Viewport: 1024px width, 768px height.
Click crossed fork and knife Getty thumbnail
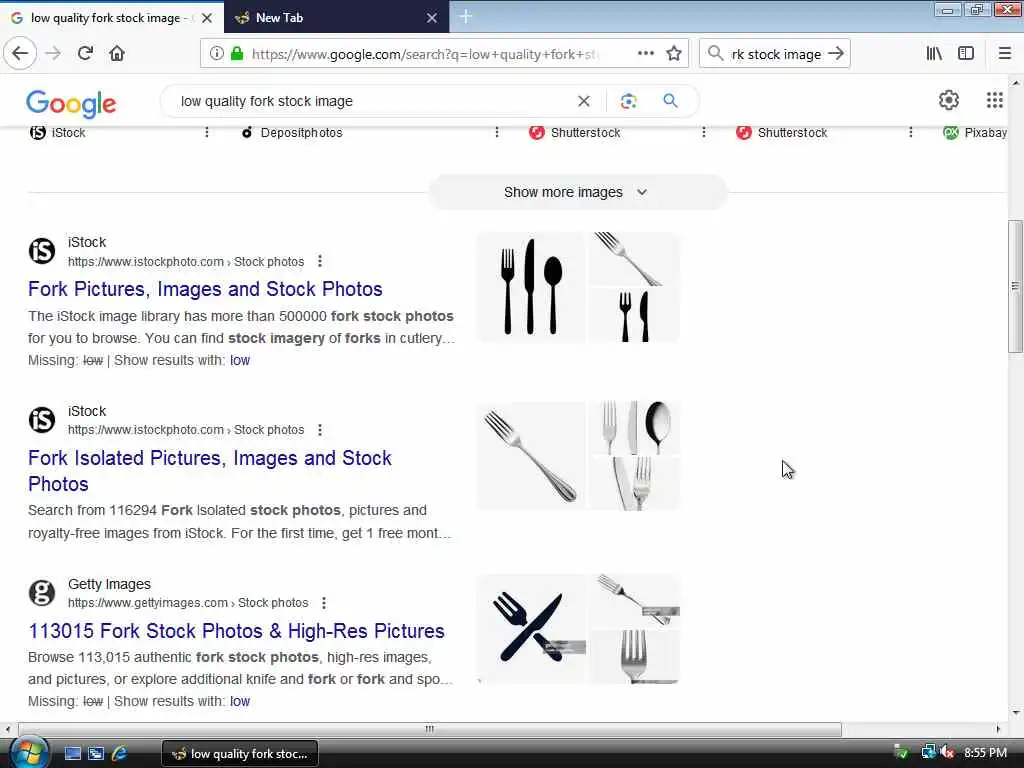tap(531, 629)
